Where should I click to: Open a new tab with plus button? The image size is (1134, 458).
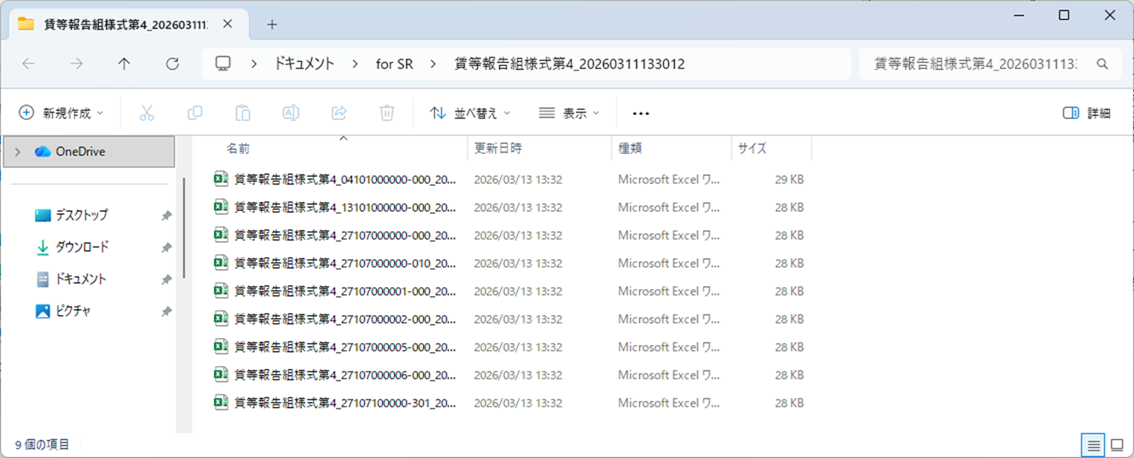(272, 24)
